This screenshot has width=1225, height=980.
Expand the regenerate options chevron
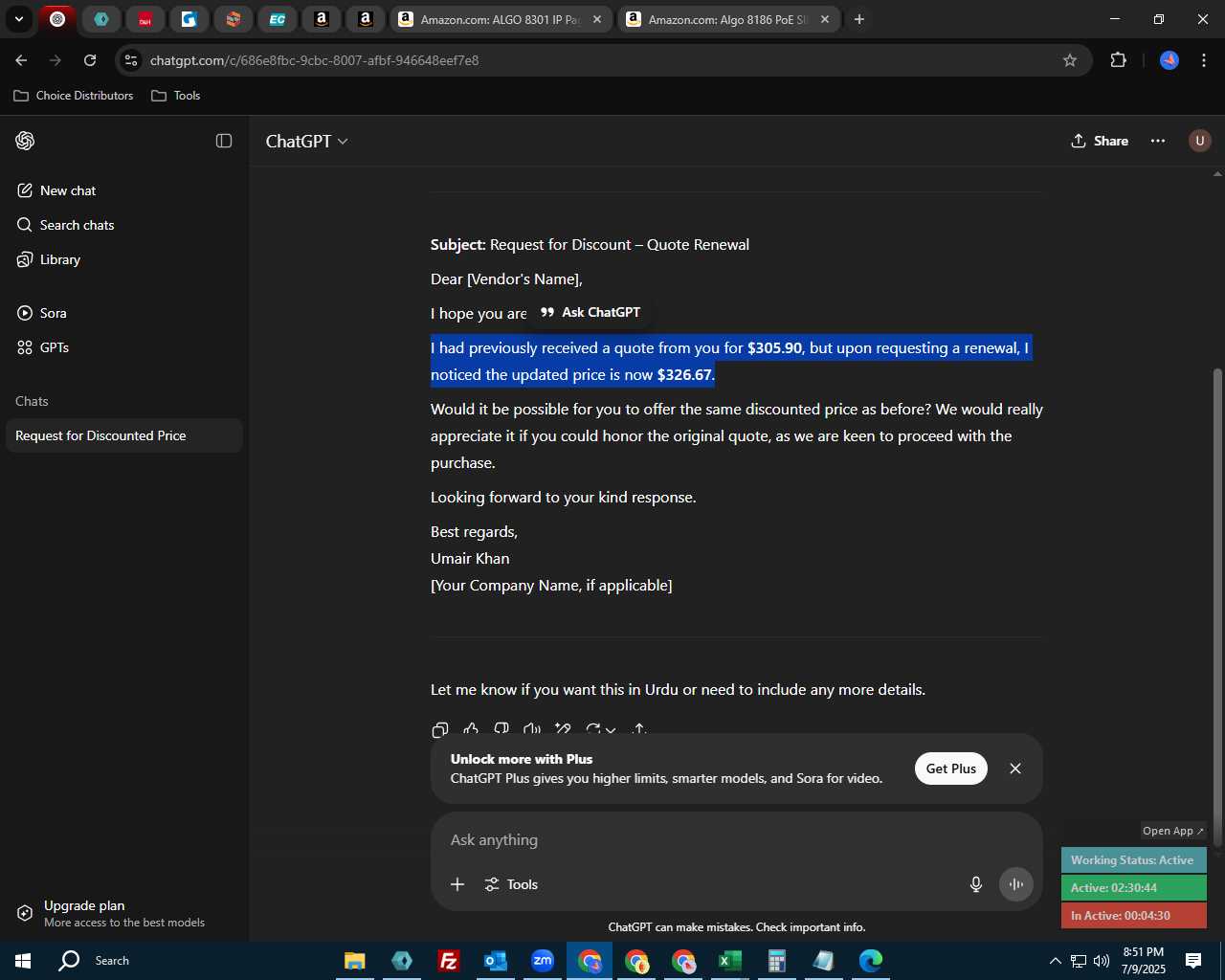tap(611, 730)
